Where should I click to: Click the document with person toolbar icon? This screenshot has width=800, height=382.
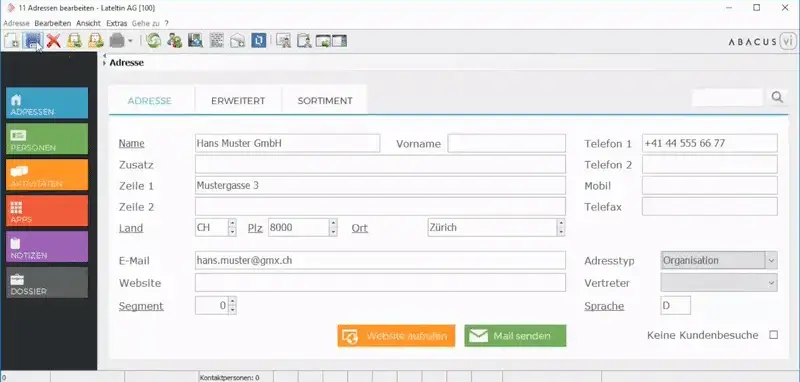[x=305, y=41]
